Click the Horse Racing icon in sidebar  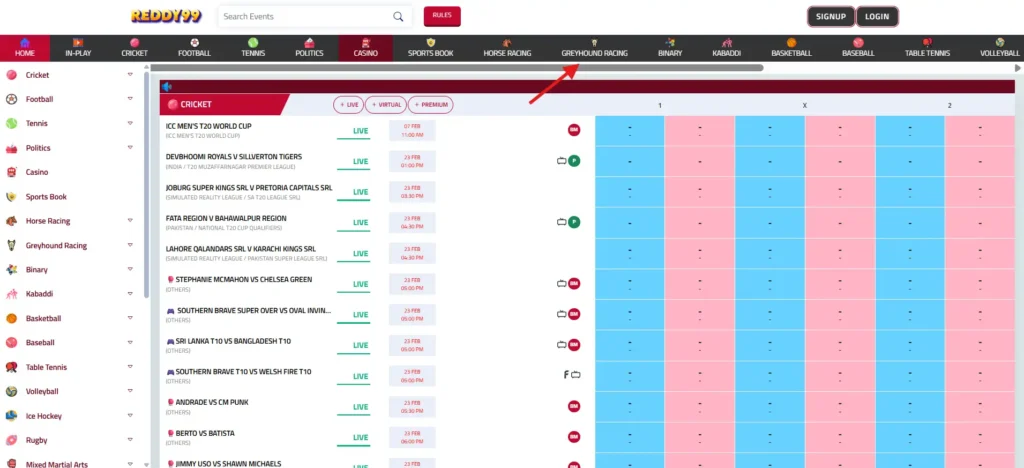point(12,221)
